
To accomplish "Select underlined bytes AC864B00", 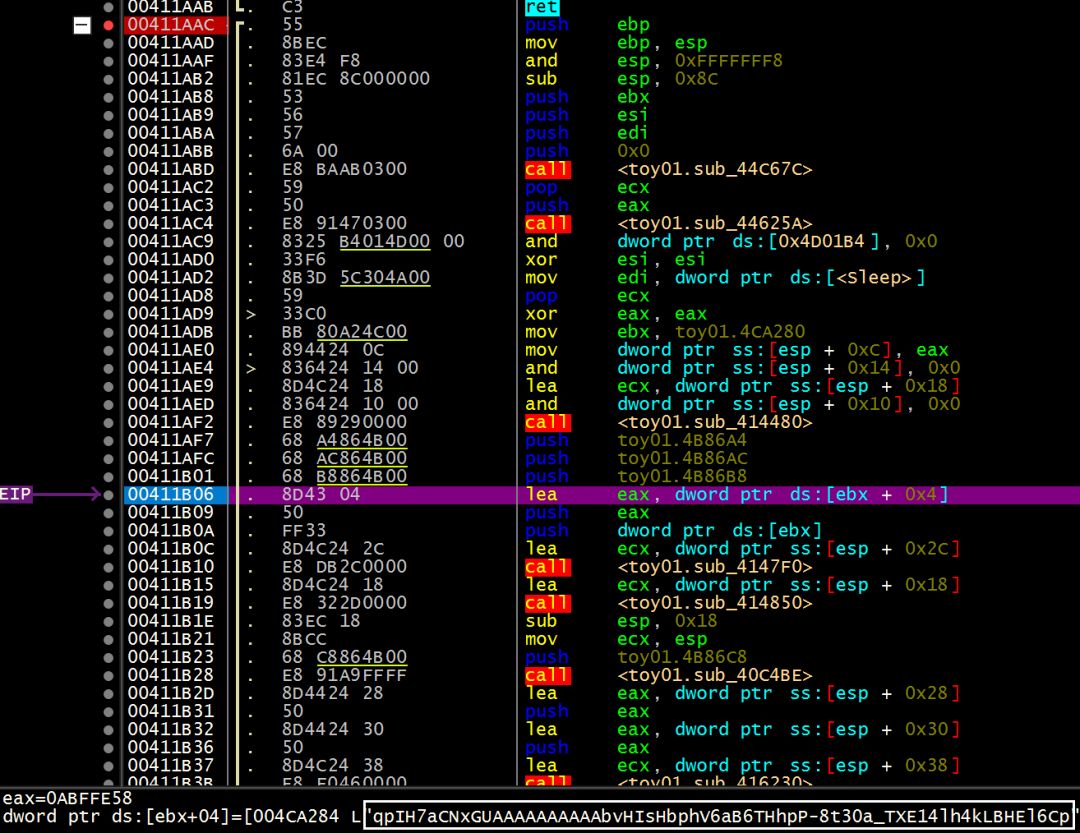I will (362, 458).
